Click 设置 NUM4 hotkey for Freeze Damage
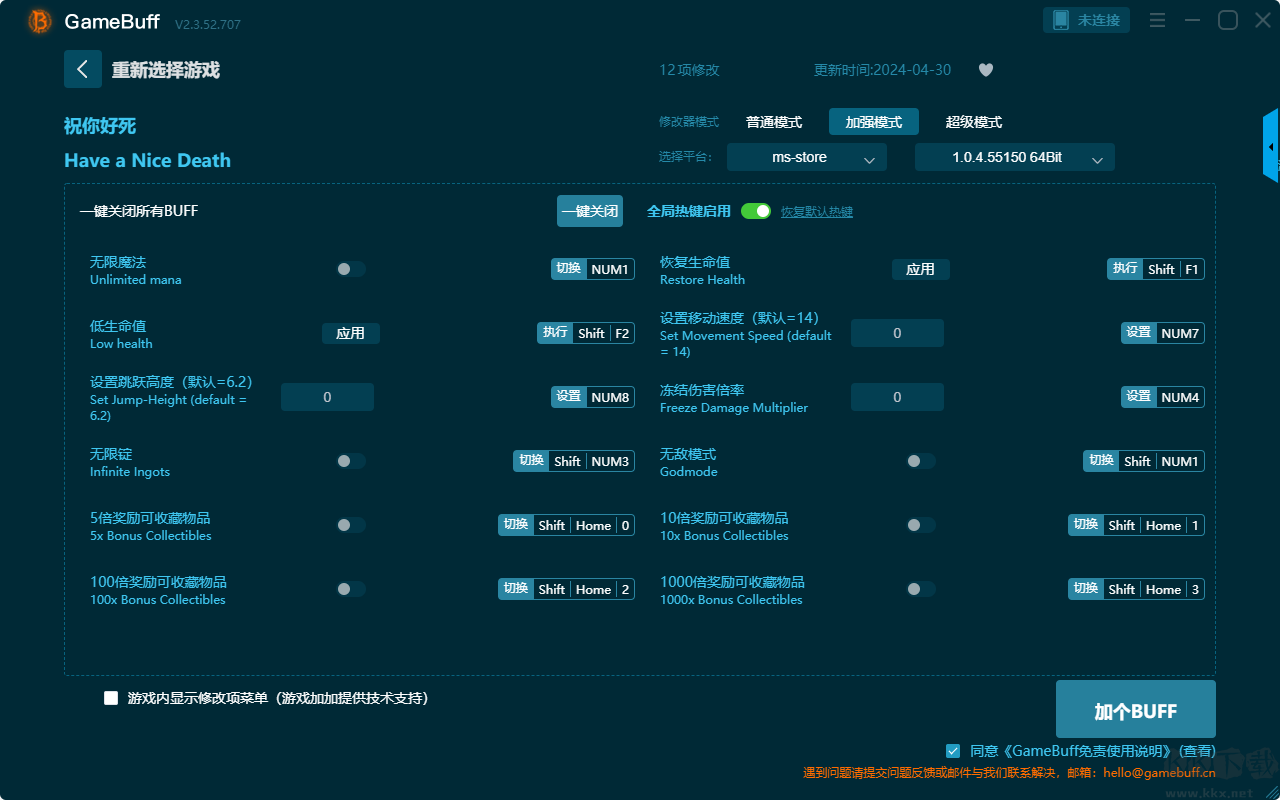 pyautogui.click(x=1163, y=397)
